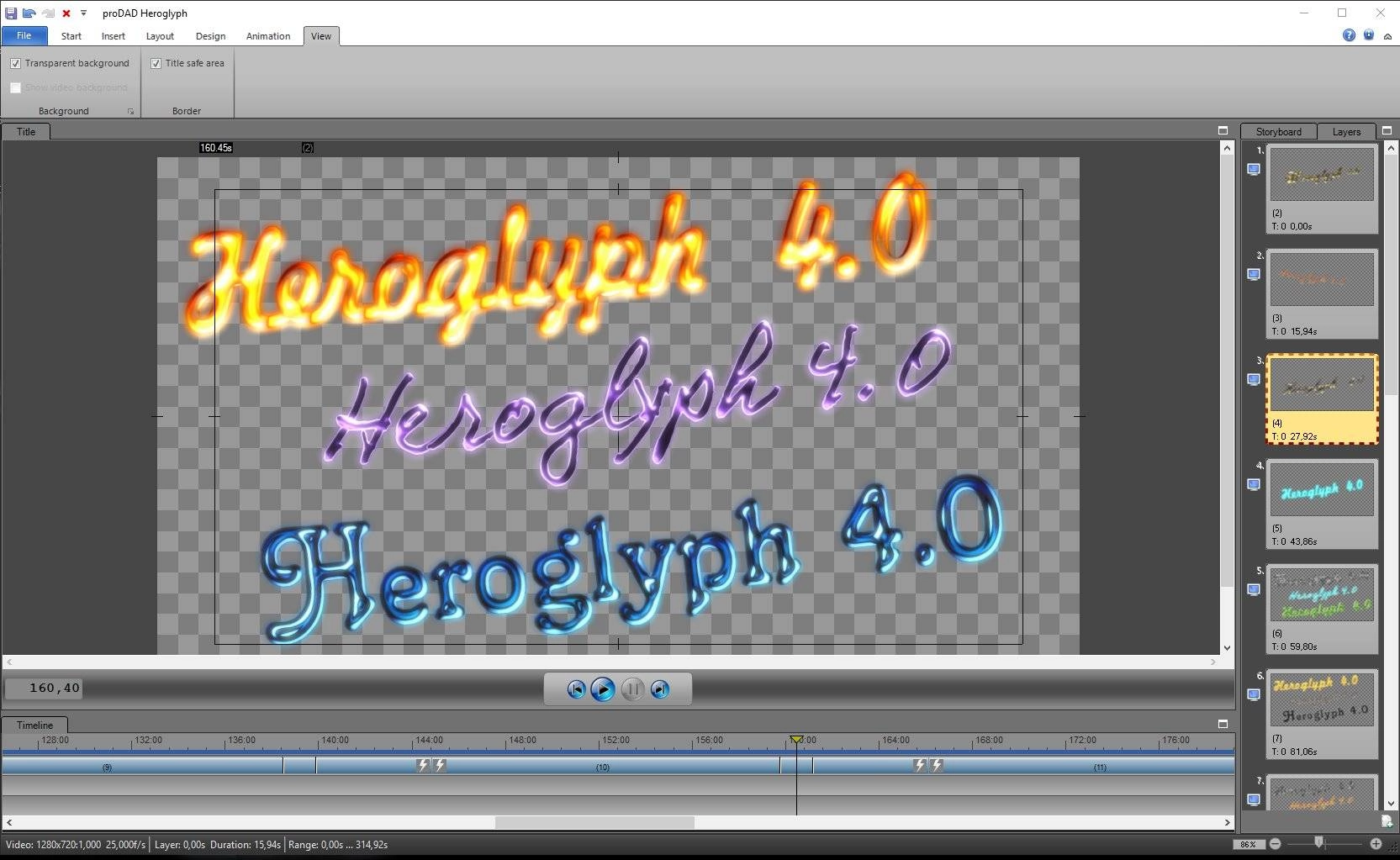The image size is (1400, 860).
Task: Select highlighted storyboard thumbnail 3 labeled (4)
Action: (1322, 398)
